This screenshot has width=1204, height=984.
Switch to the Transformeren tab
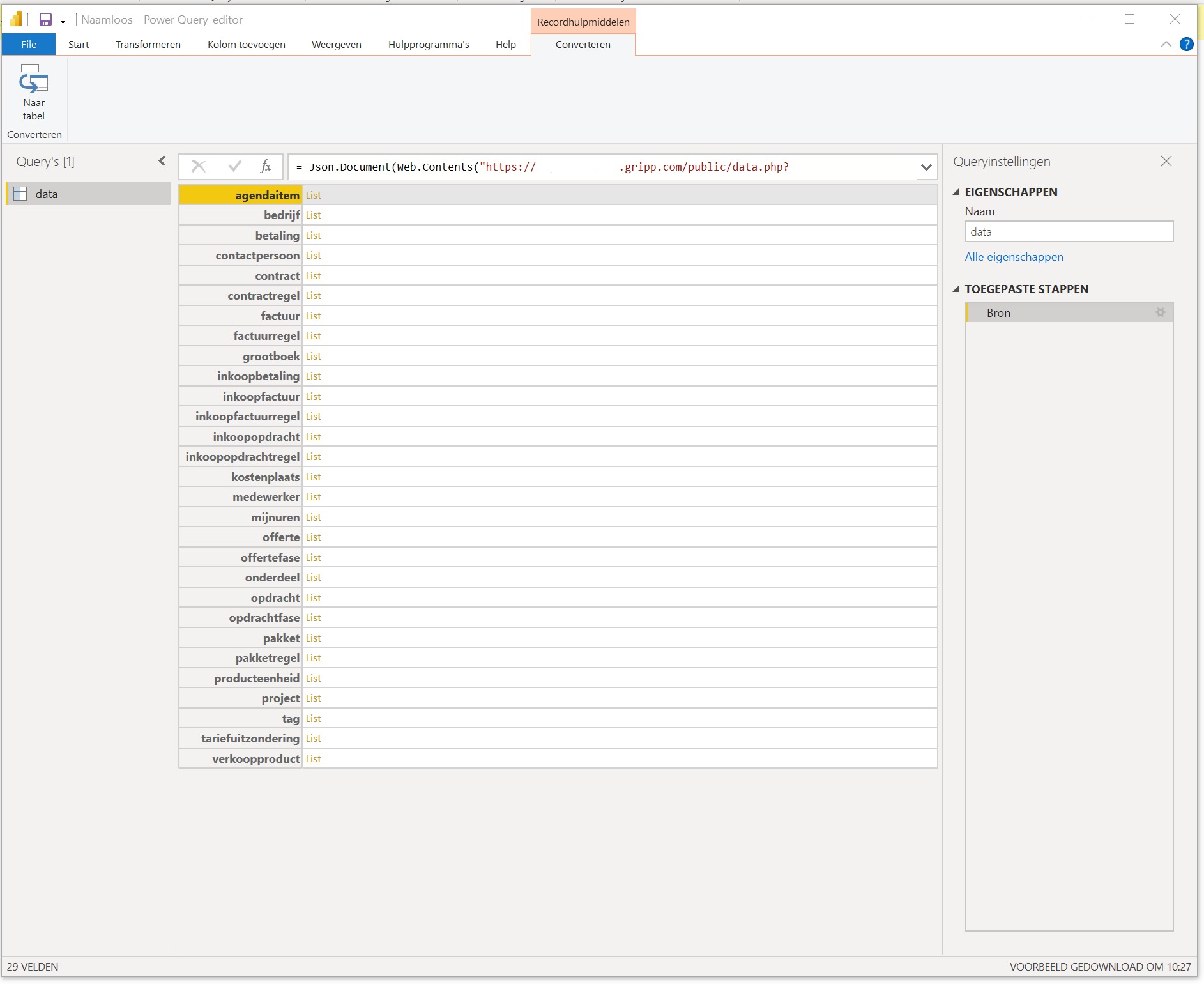tap(148, 44)
